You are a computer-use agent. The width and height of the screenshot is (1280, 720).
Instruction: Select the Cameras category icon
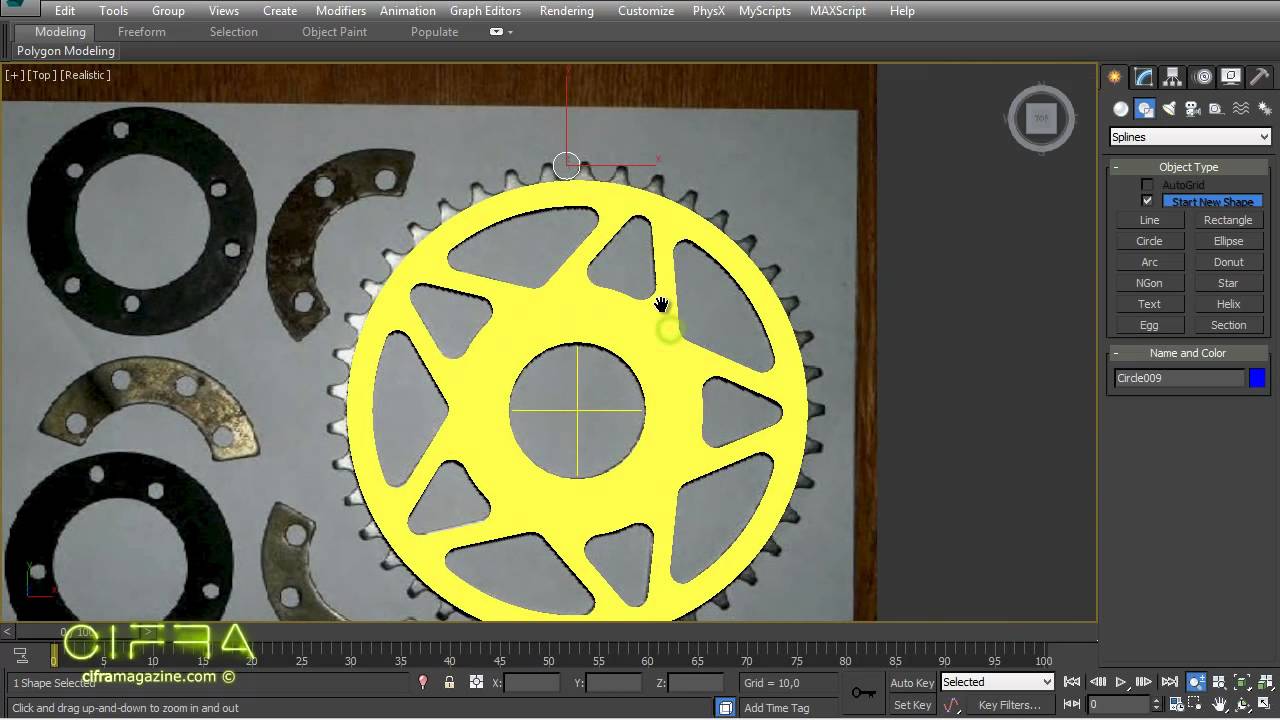pos(1192,109)
